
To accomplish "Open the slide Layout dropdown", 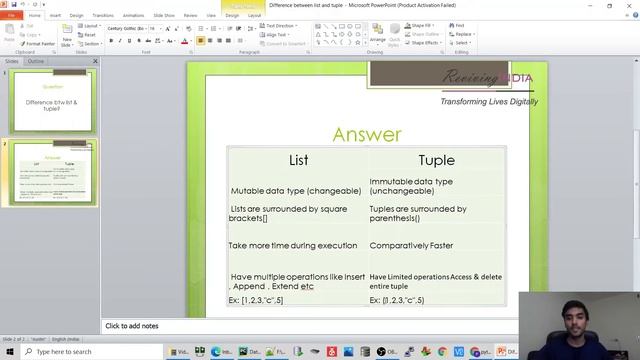I will 89,26.
